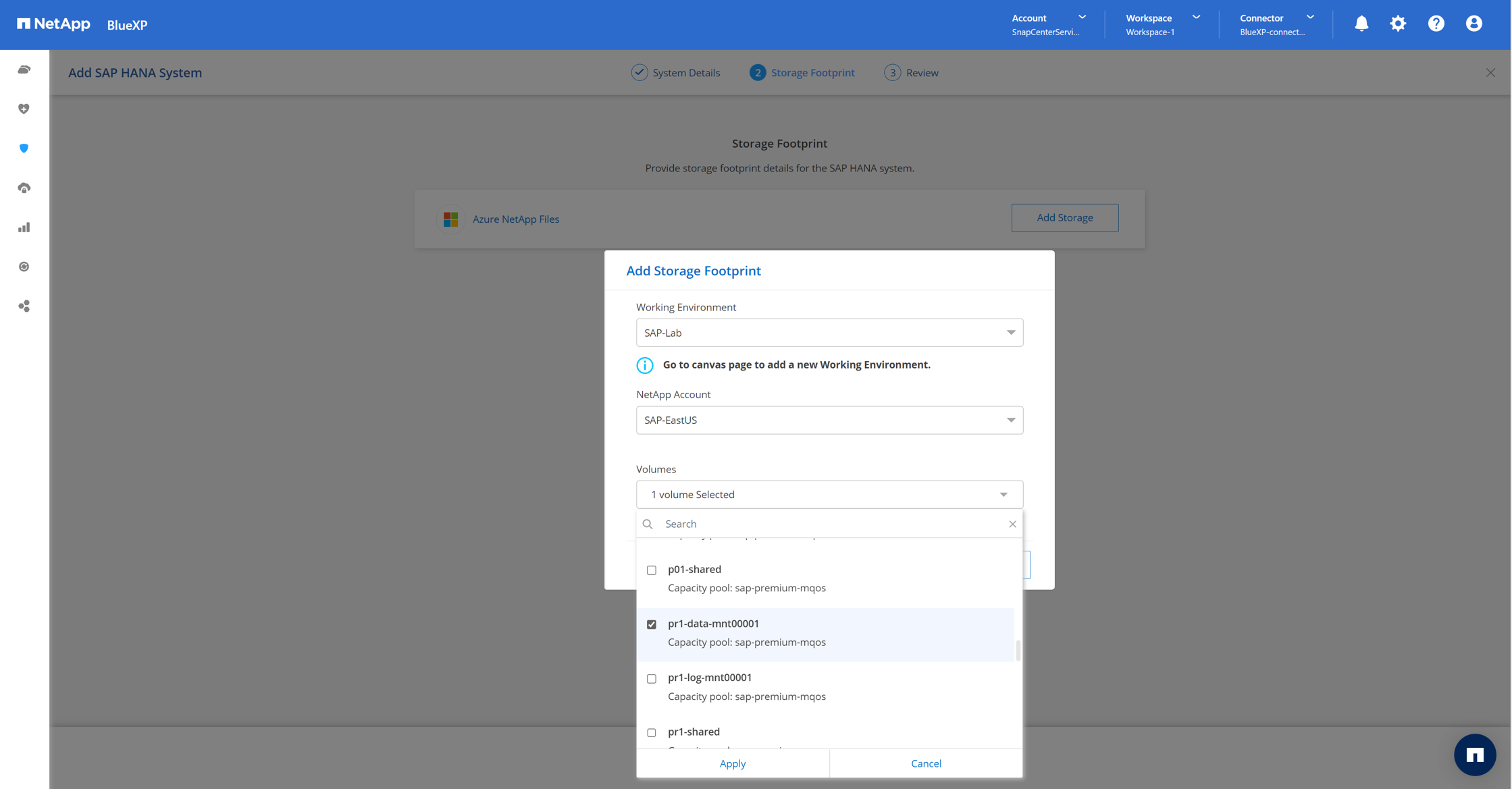Image resolution: width=1512 pixels, height=789 pixels.
Task: Click Apply to confirm volume selection
Action: tap(732, 763)
